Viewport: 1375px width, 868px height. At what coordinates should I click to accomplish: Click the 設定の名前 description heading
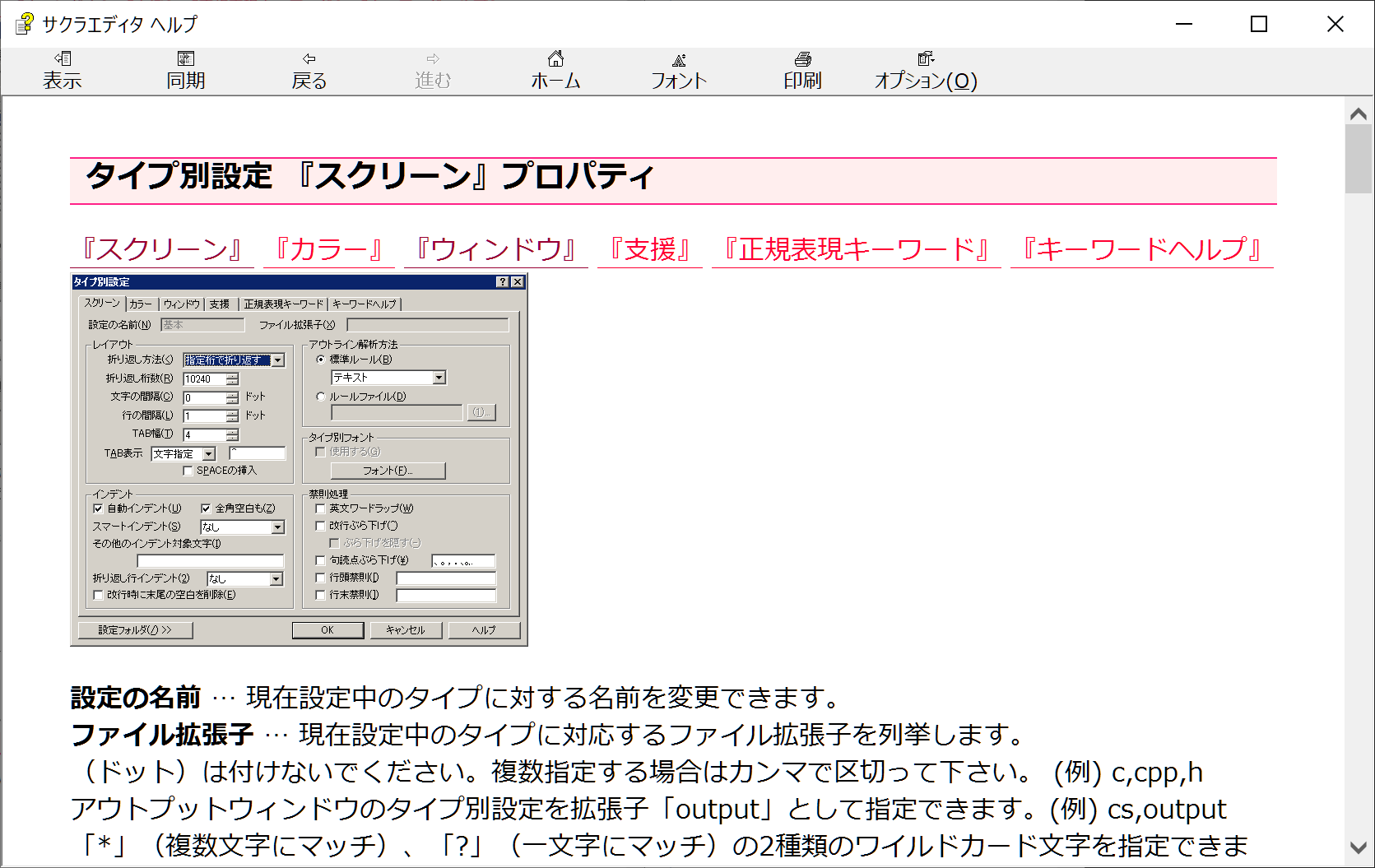[x=136, y=698]
